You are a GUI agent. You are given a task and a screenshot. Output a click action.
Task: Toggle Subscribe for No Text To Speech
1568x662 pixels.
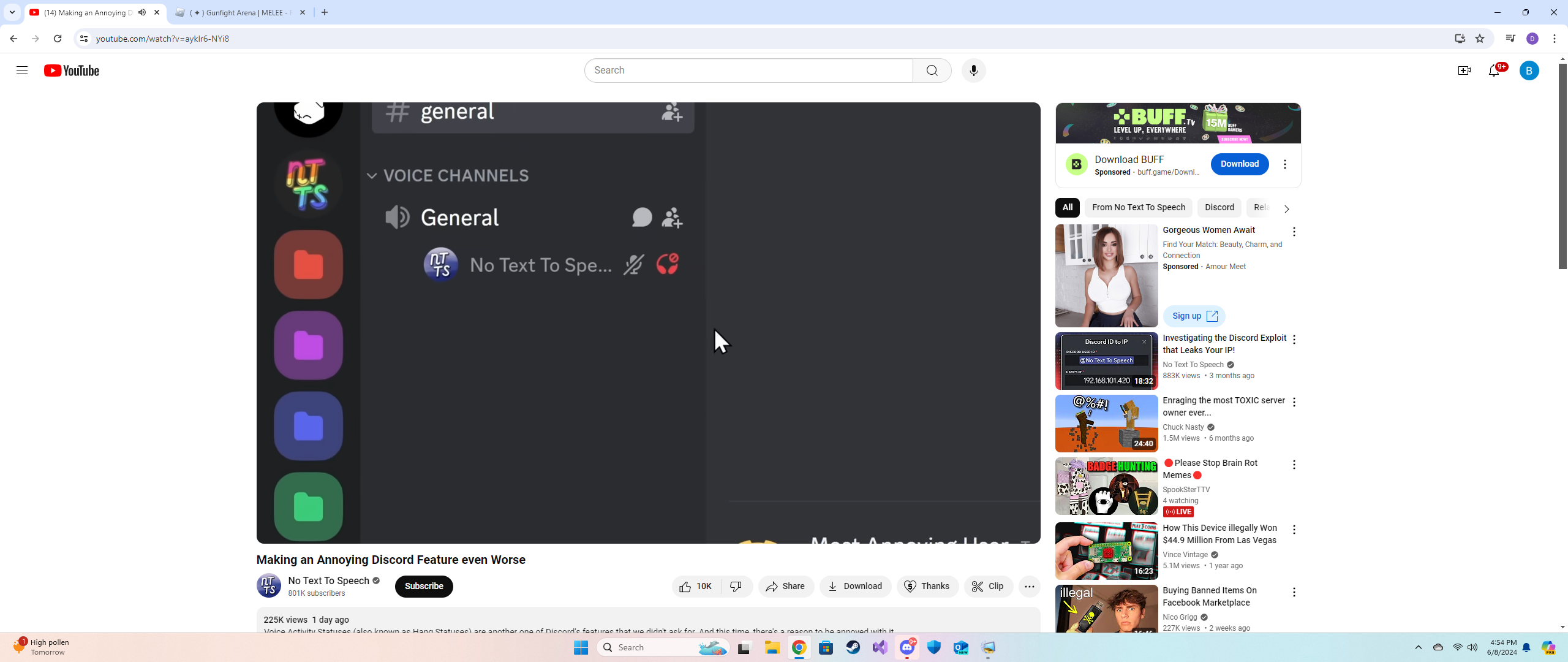(x=423, y=587)
